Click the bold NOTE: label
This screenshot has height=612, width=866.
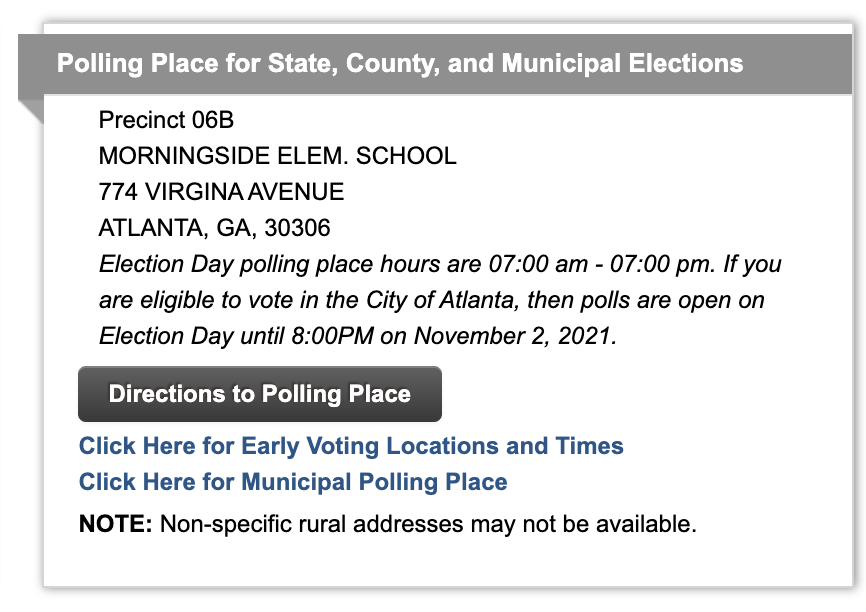(x=115, y=524)
